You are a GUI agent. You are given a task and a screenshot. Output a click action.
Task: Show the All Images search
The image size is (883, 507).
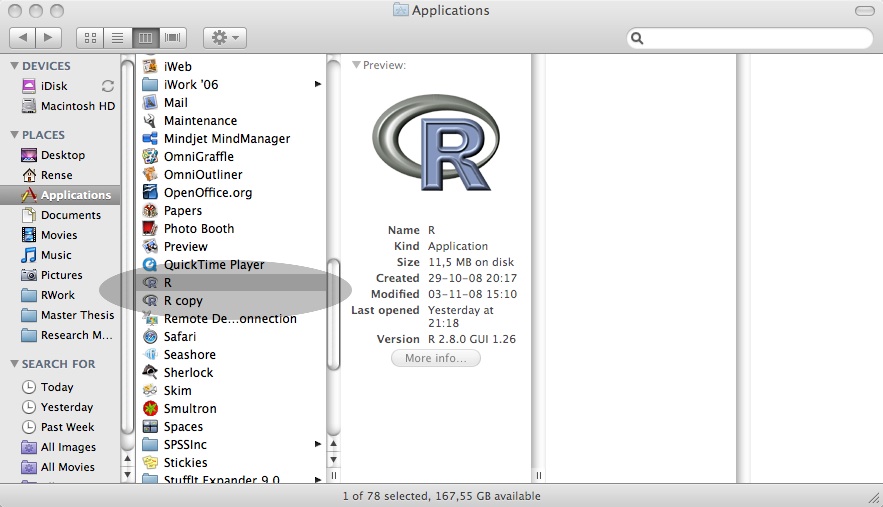(x=61, y=447)
